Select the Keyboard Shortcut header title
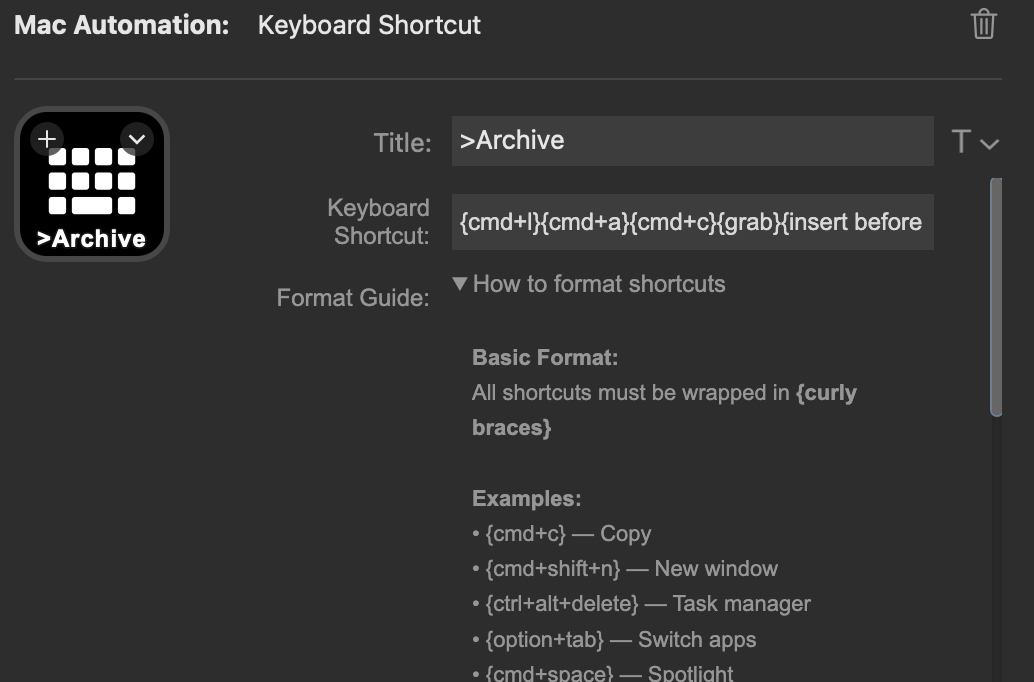 click(370, 25)
